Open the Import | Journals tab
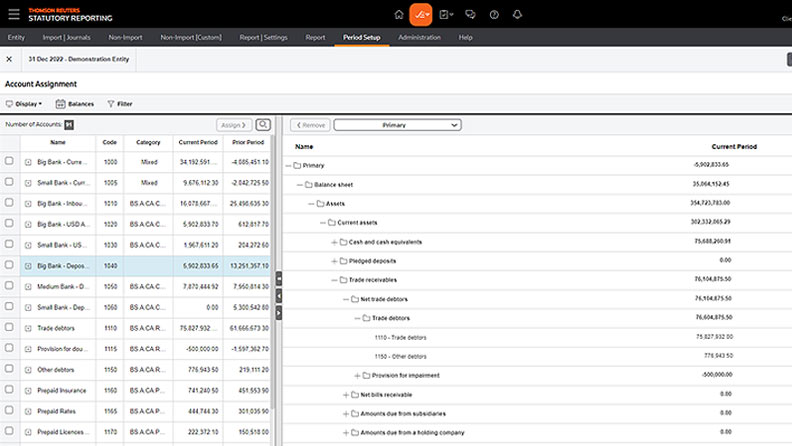Image resolution: width=792 pixels, height=446 pixels. (66, 37)
